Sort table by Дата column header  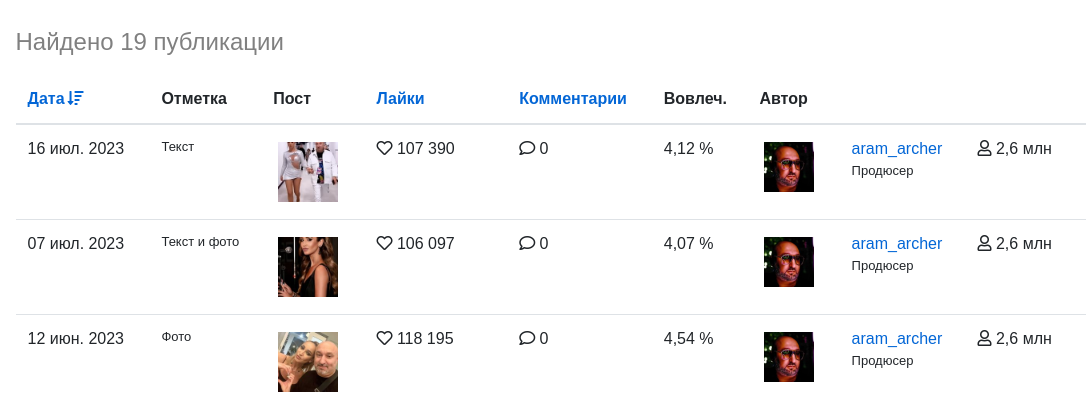pyautogui.click(x=46, y=99)
